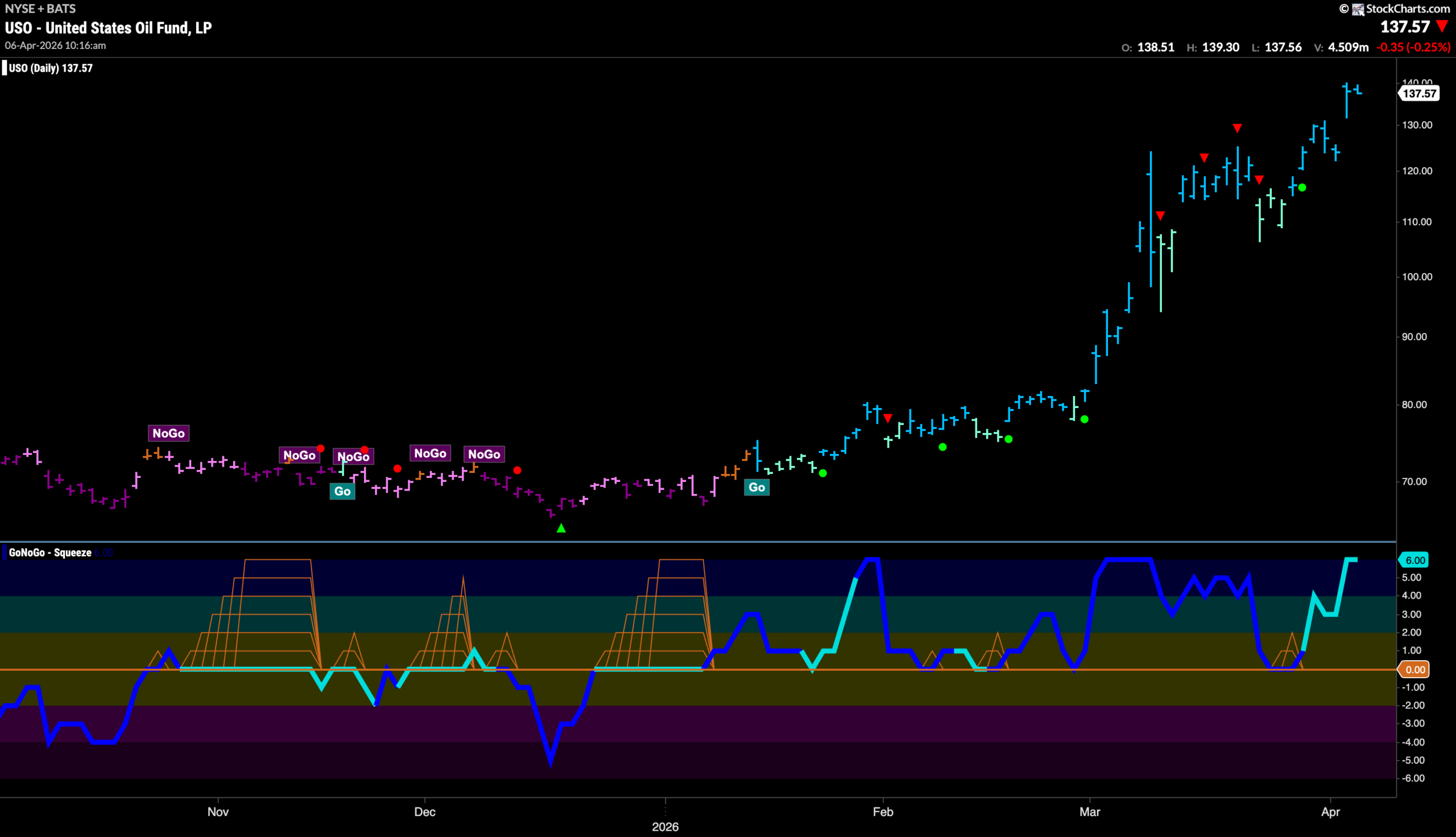The height and width of the screenshot is (837, 1456).
Task: Click the StockCharts.com logo icon
Action: tap(1358, 9)
